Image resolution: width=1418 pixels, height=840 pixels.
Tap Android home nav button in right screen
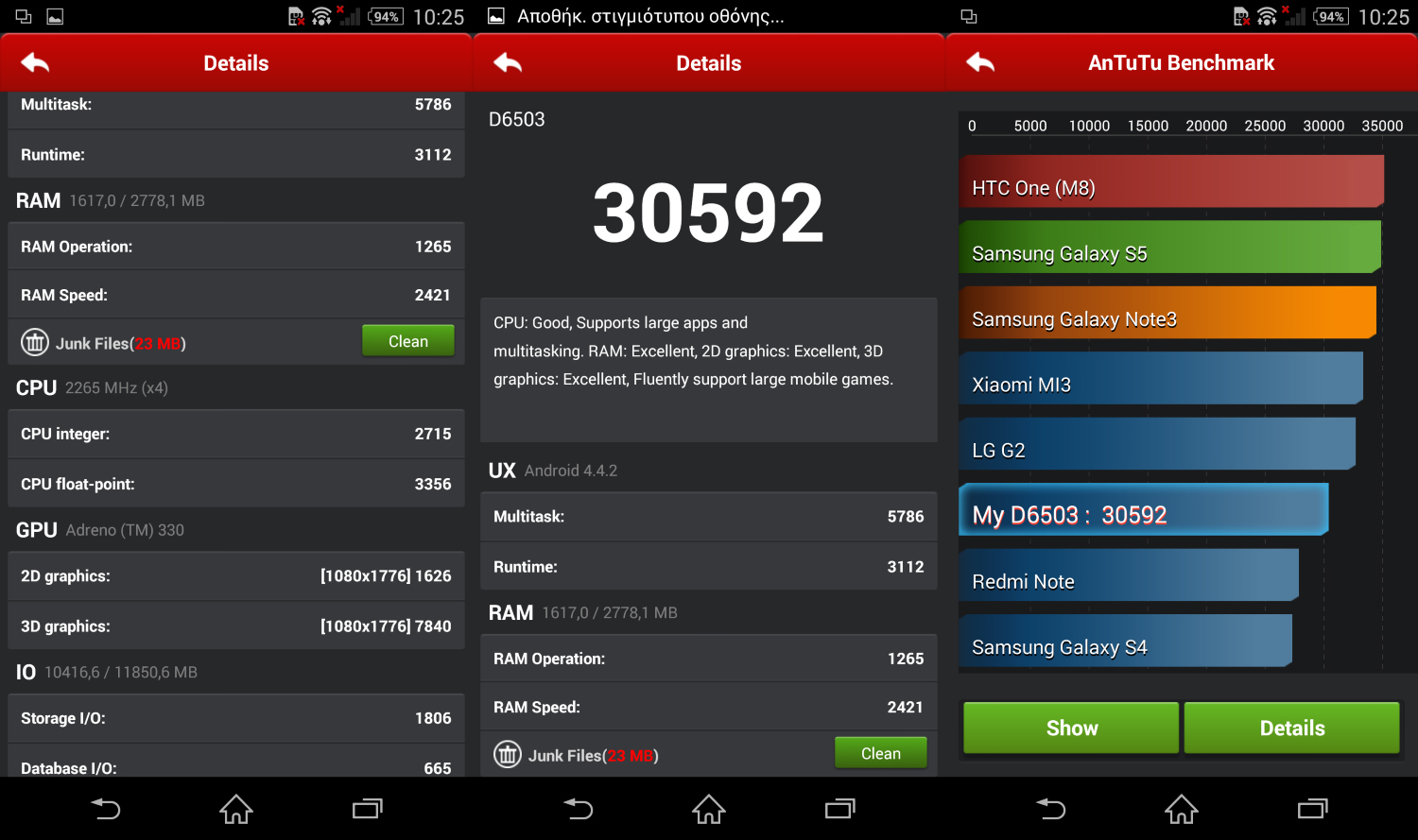click(x=1182, y=809)
